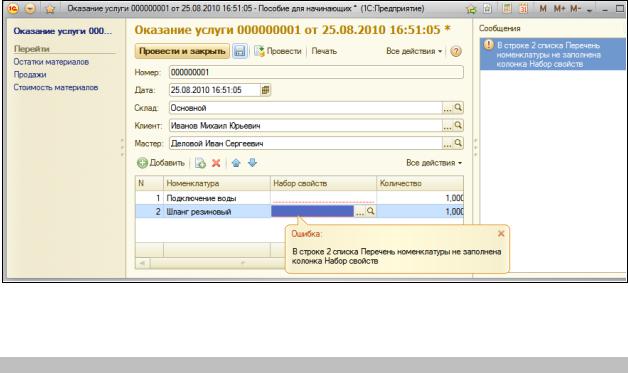The height and width of the screenshot is (373, 628).
Task: Open help with the question mark icon
Action: tap(456, 51)
